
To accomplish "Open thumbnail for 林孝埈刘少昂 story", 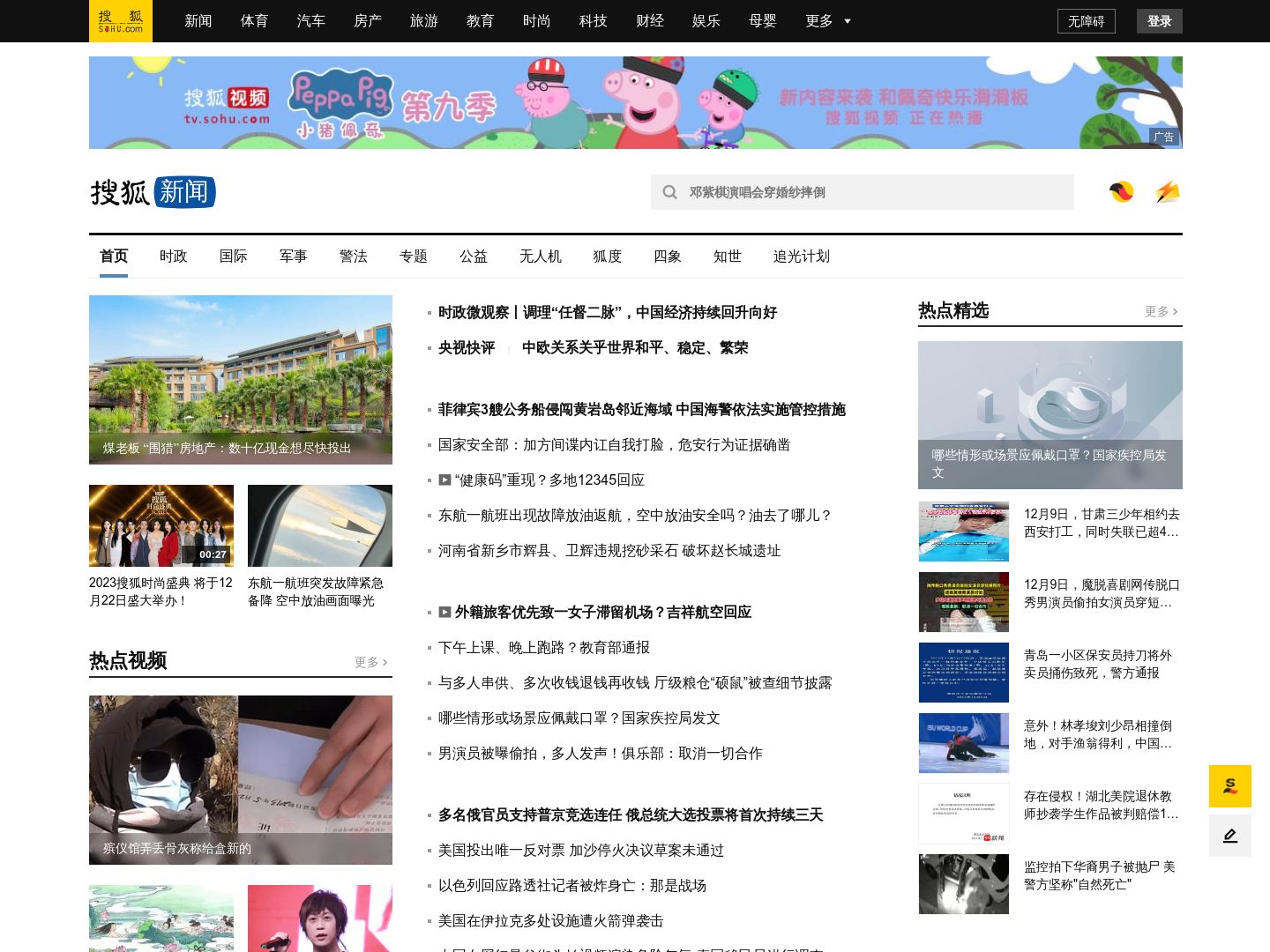I will coord(964,743).
